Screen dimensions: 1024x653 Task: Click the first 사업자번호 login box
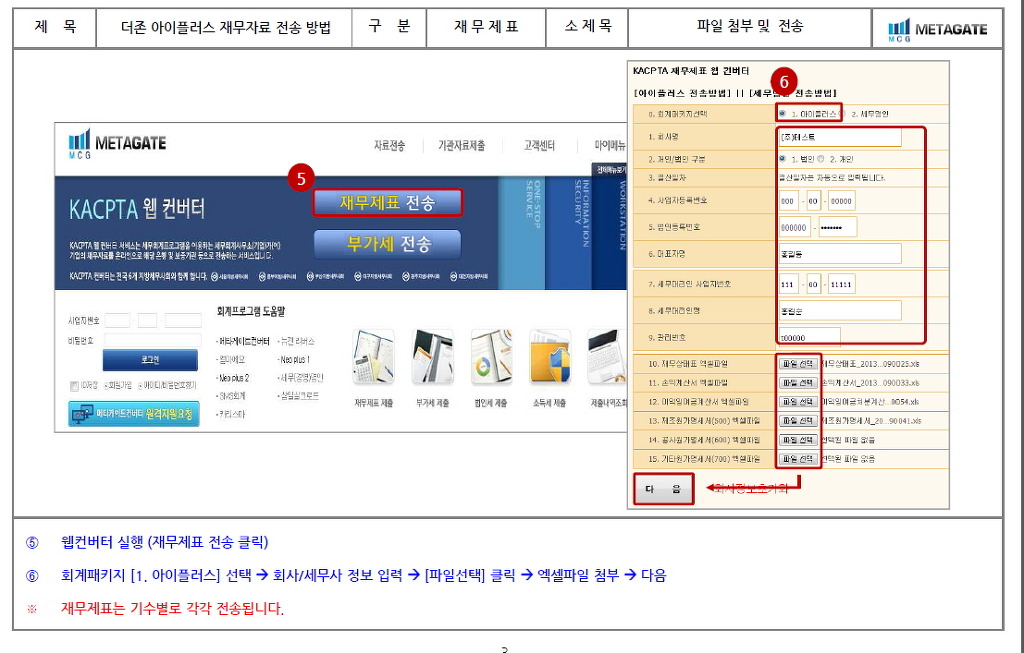118,320
